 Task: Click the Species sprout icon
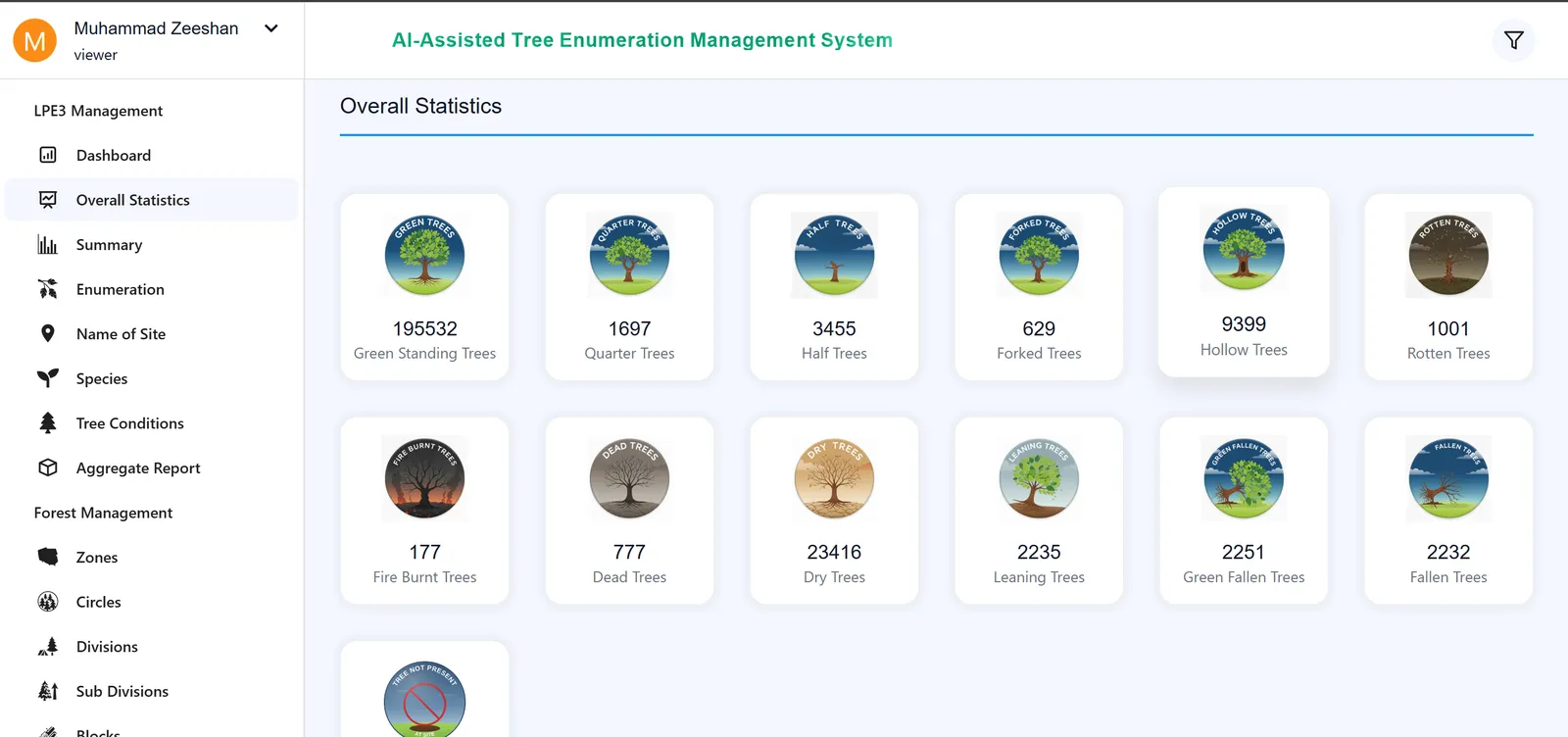click(x=47, y=378)
